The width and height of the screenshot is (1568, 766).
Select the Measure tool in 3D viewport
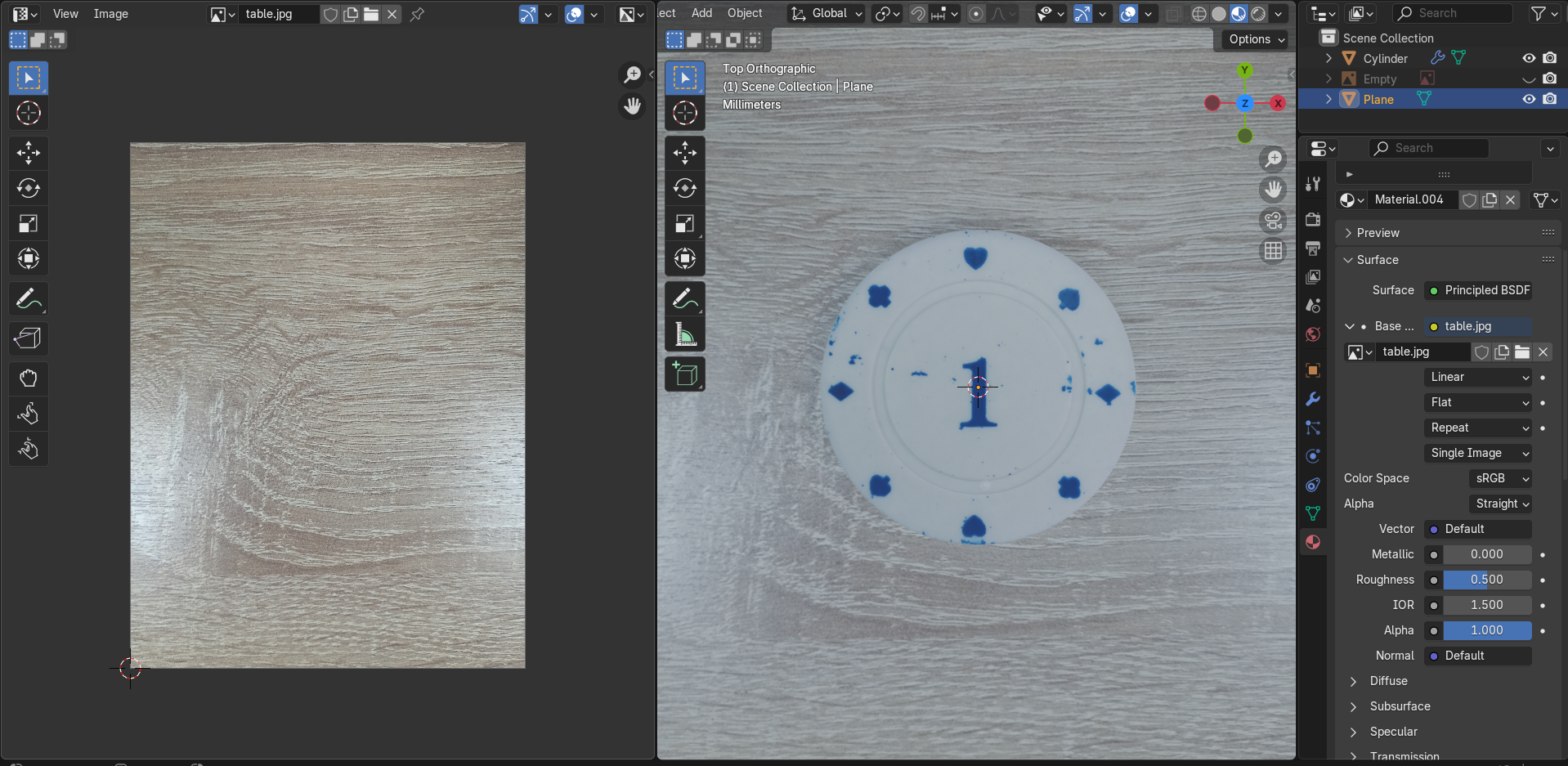click(x=685, y=335)
